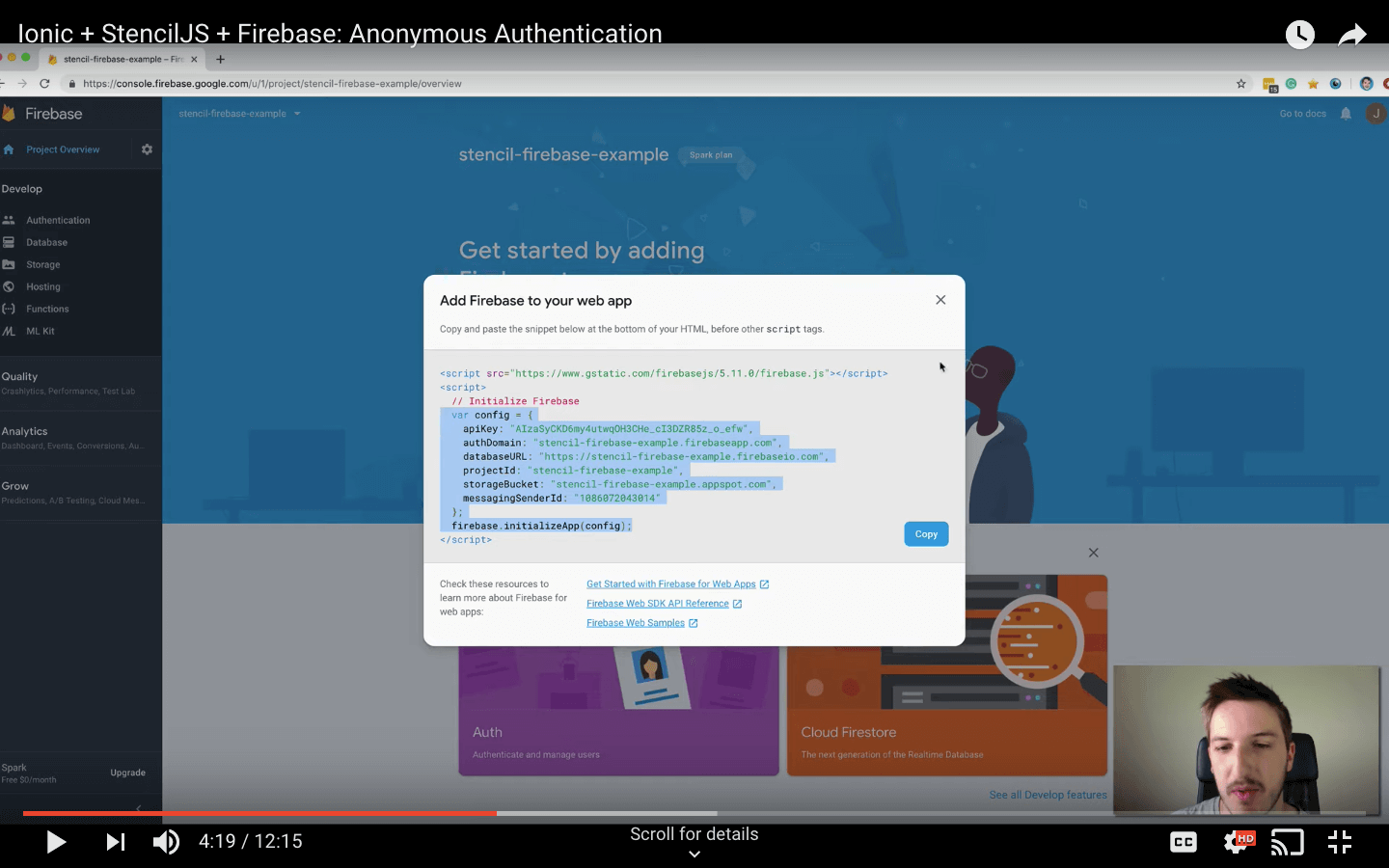Viewport: 1389px width, 868px height.
Task: Click the yellow star extension icon
Action: [1313, 84]
